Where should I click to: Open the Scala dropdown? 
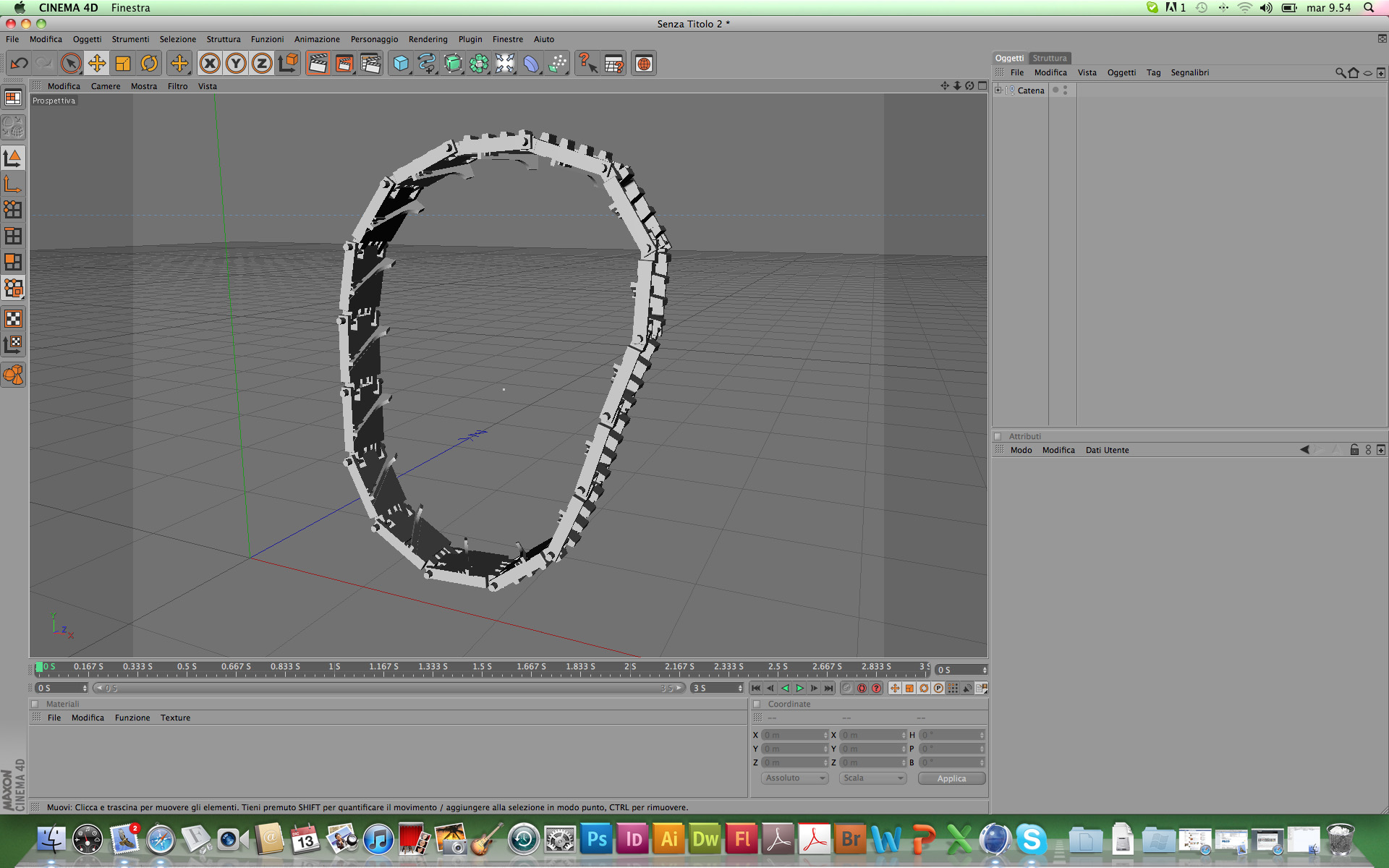pyautogui.click(x=873, y=778)
